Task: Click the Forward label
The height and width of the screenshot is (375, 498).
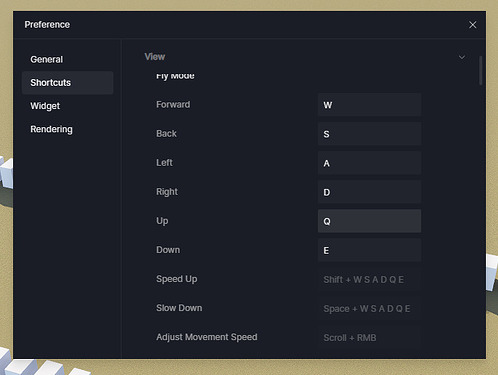Action: tap(173, 105)
